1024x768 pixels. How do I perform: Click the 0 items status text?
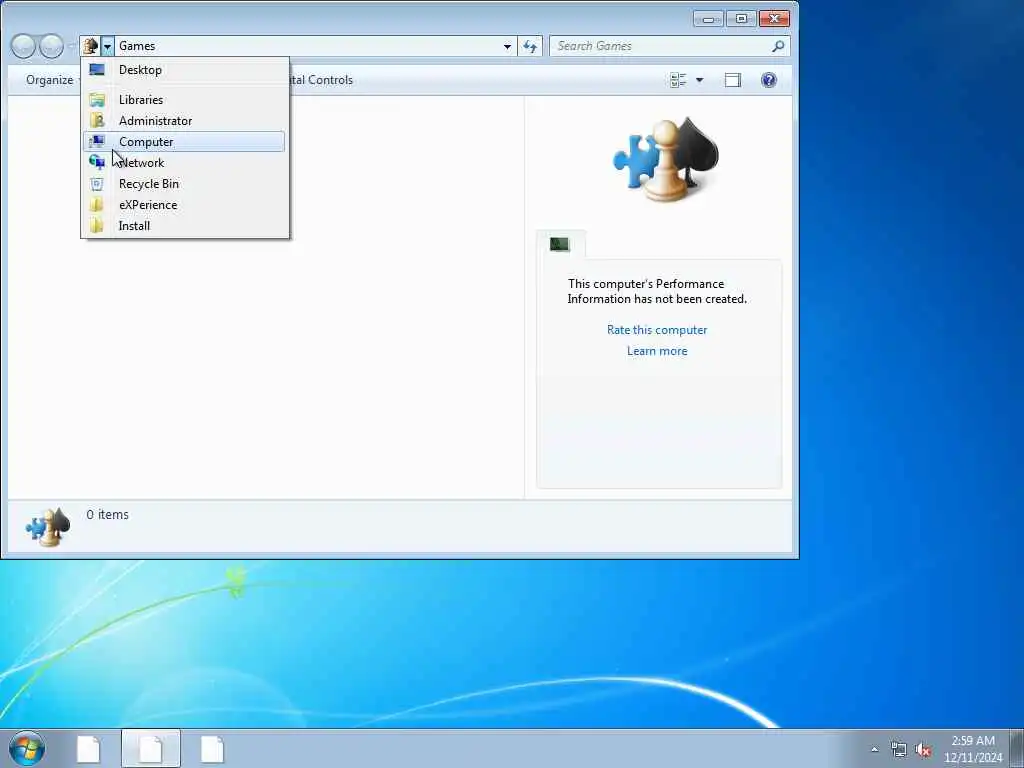coord(107,515)
